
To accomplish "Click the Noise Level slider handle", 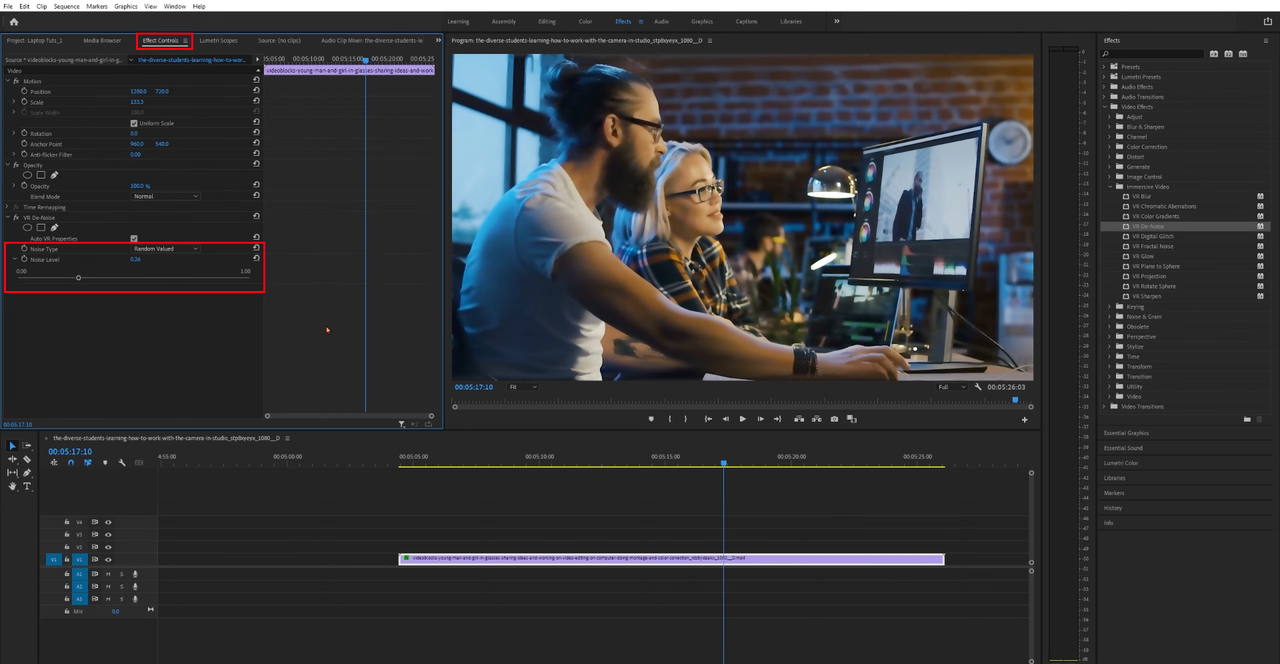I will [78, 278].
